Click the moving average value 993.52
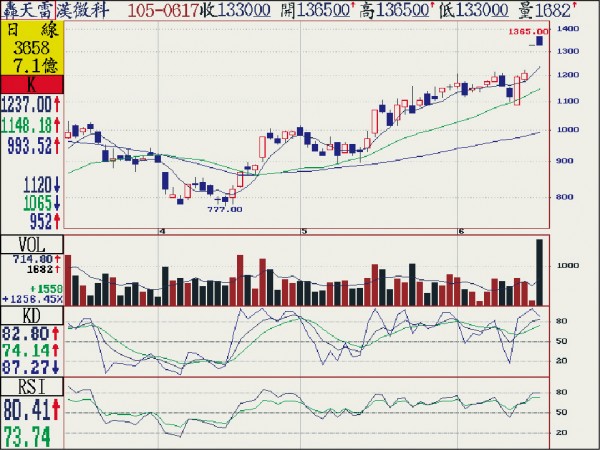The width and height of the screenshot is (600, 450). click(x=34, y=146)
